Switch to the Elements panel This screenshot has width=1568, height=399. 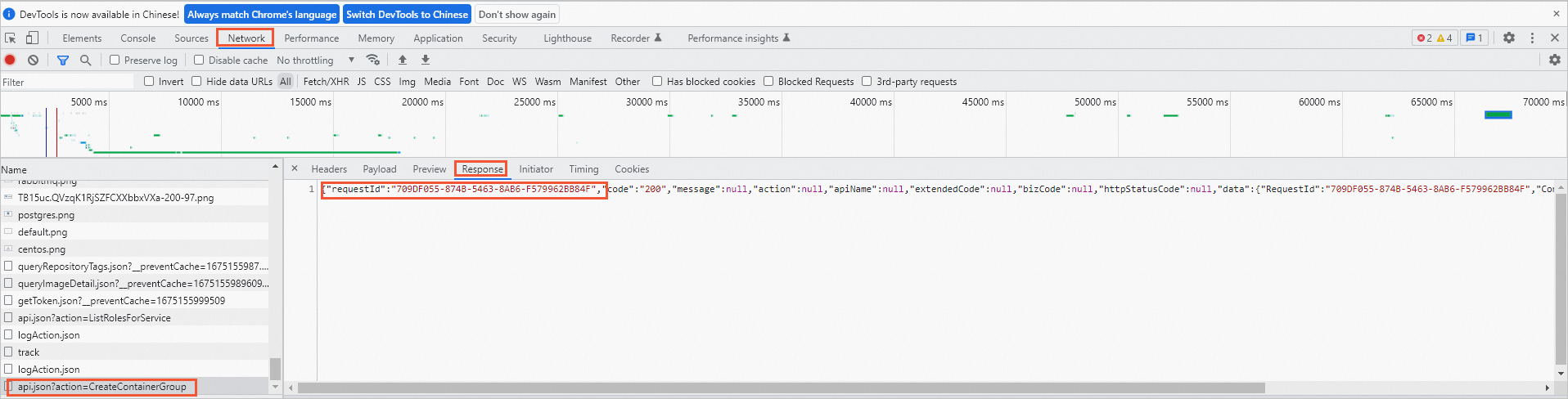pyautogui.click(x=82, y=38)
